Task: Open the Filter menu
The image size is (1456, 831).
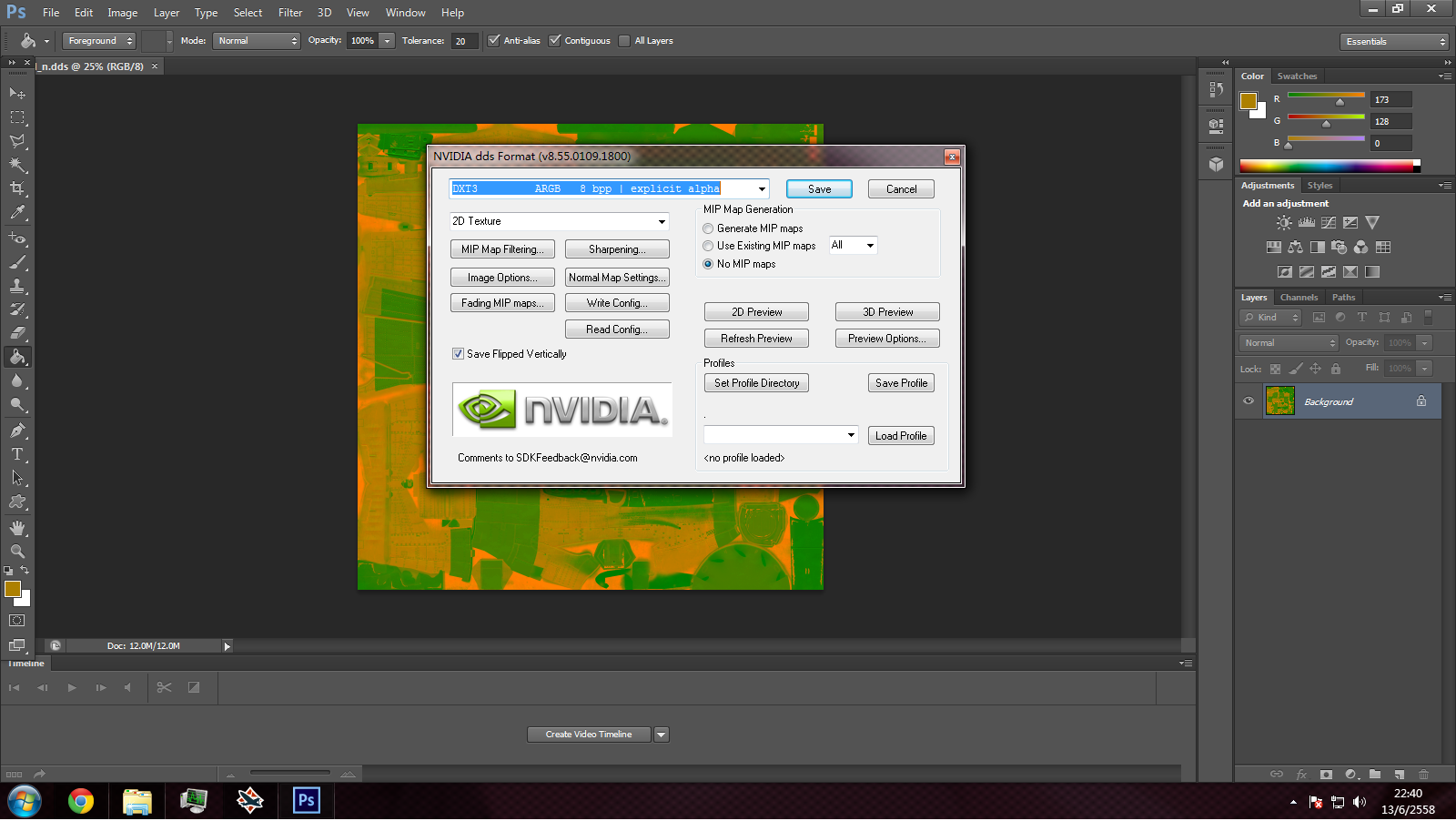Action: [290, 13]
